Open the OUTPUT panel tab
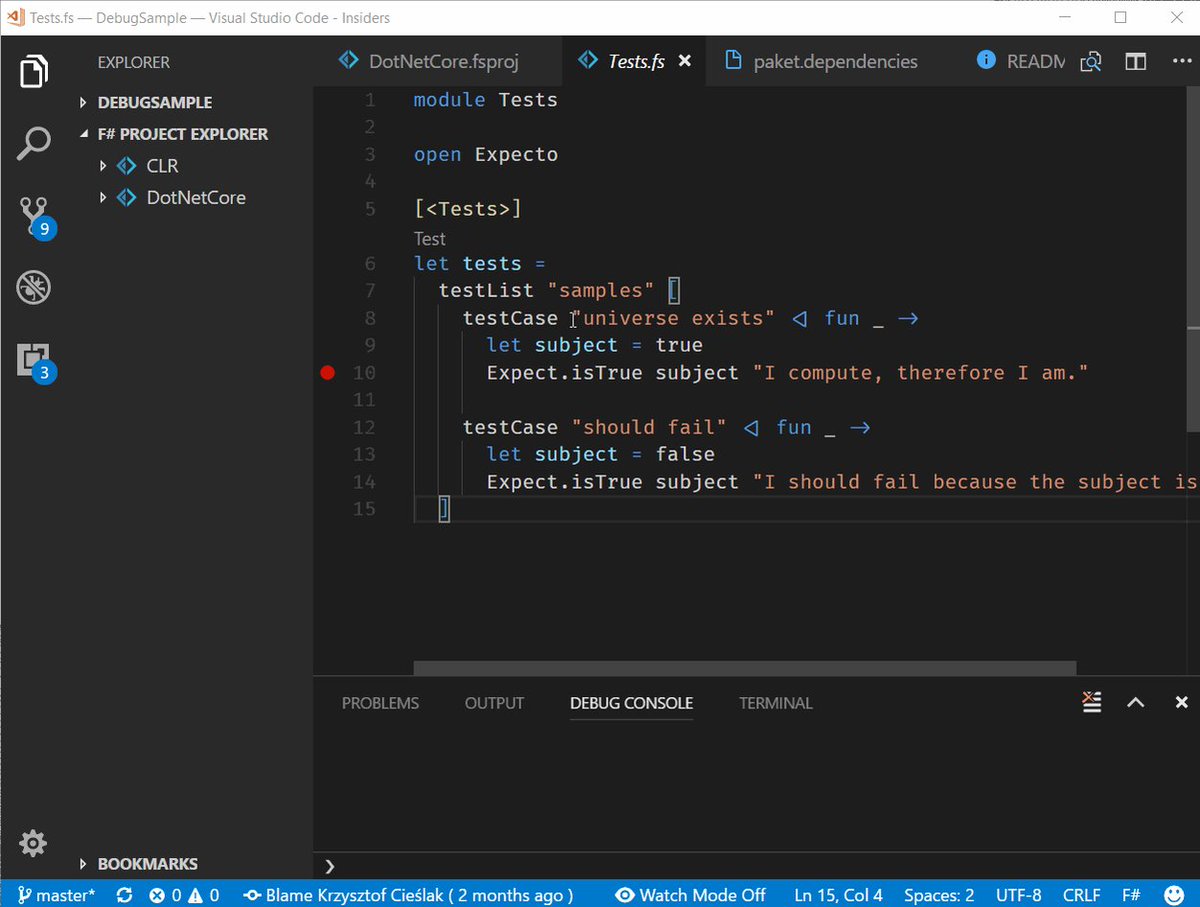Screen dimensions: 1200x907 [x=494, y=703]
